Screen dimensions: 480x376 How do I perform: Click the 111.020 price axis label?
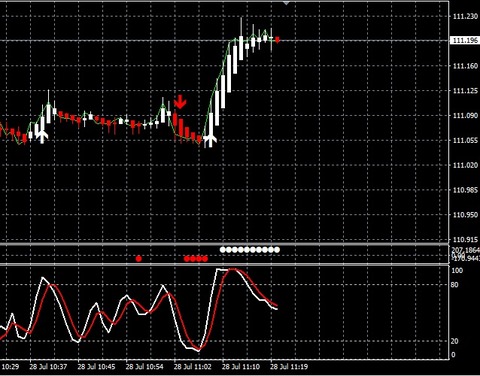pos(465,165)
